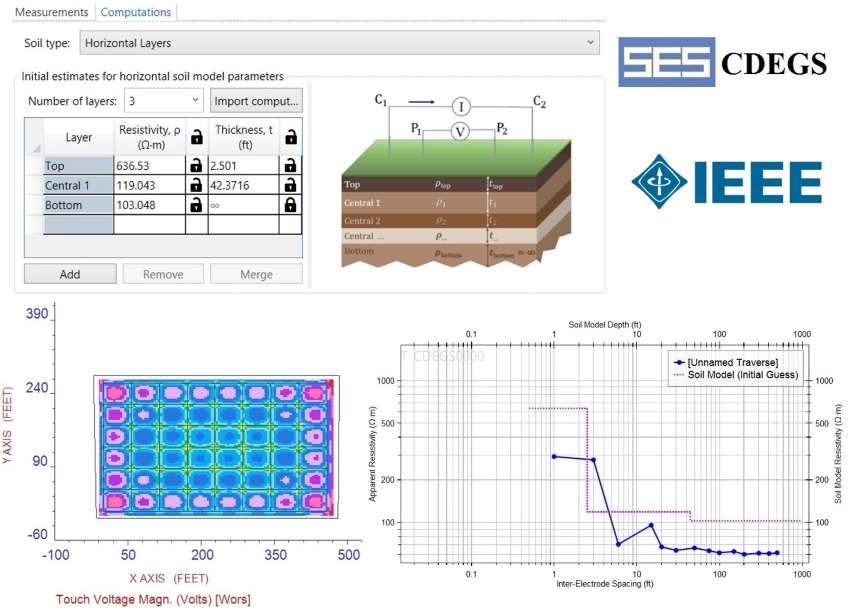This screenshot has height=613, width=850.
Task: Toggle the Central 1 thickness lock
Action: coord(291,185)
